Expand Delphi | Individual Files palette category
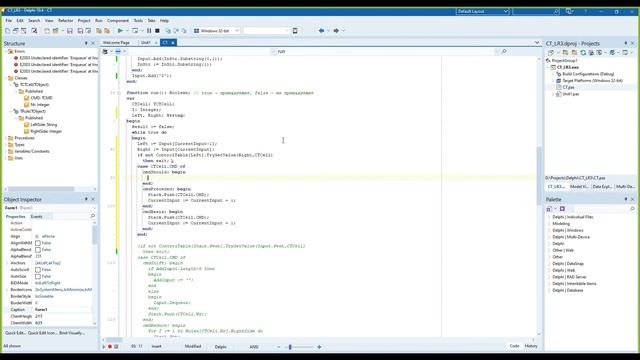This screenshot has width=640, height=360. (x=549, y=217)
